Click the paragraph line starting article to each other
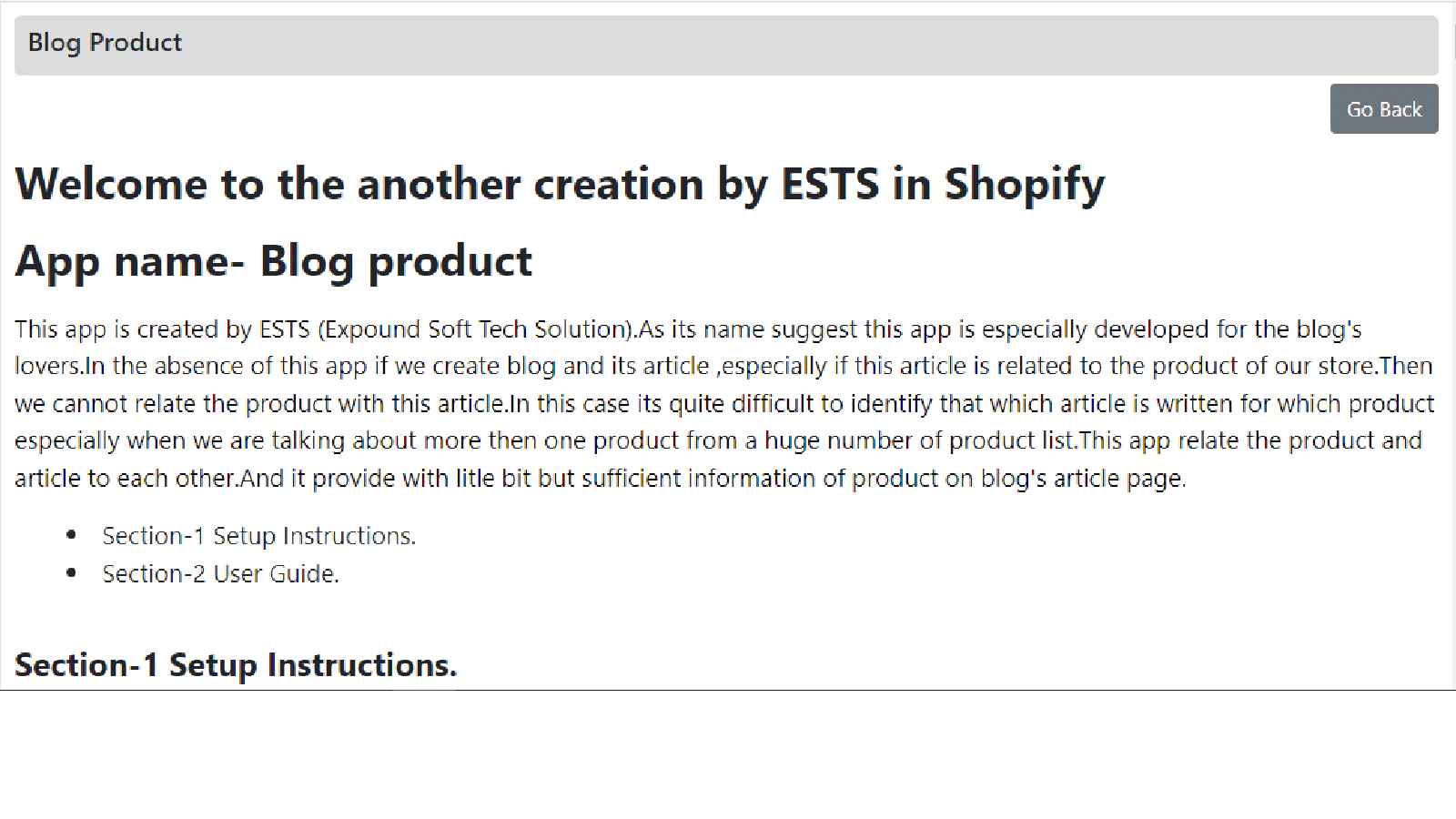This screenshot has width=1456, height=819. [x=601, y=478]
